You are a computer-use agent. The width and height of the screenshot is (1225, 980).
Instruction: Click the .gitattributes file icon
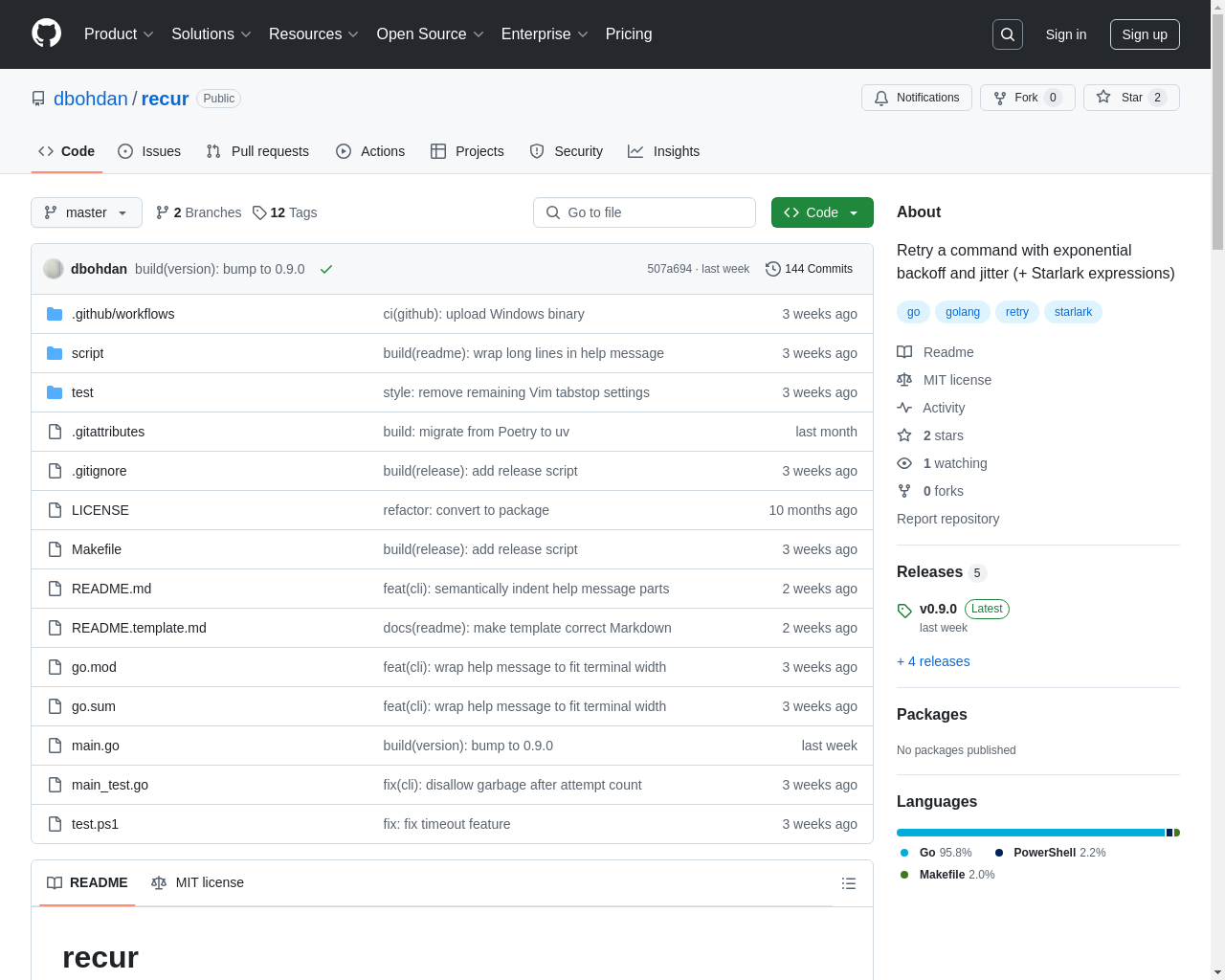[55, 432]
